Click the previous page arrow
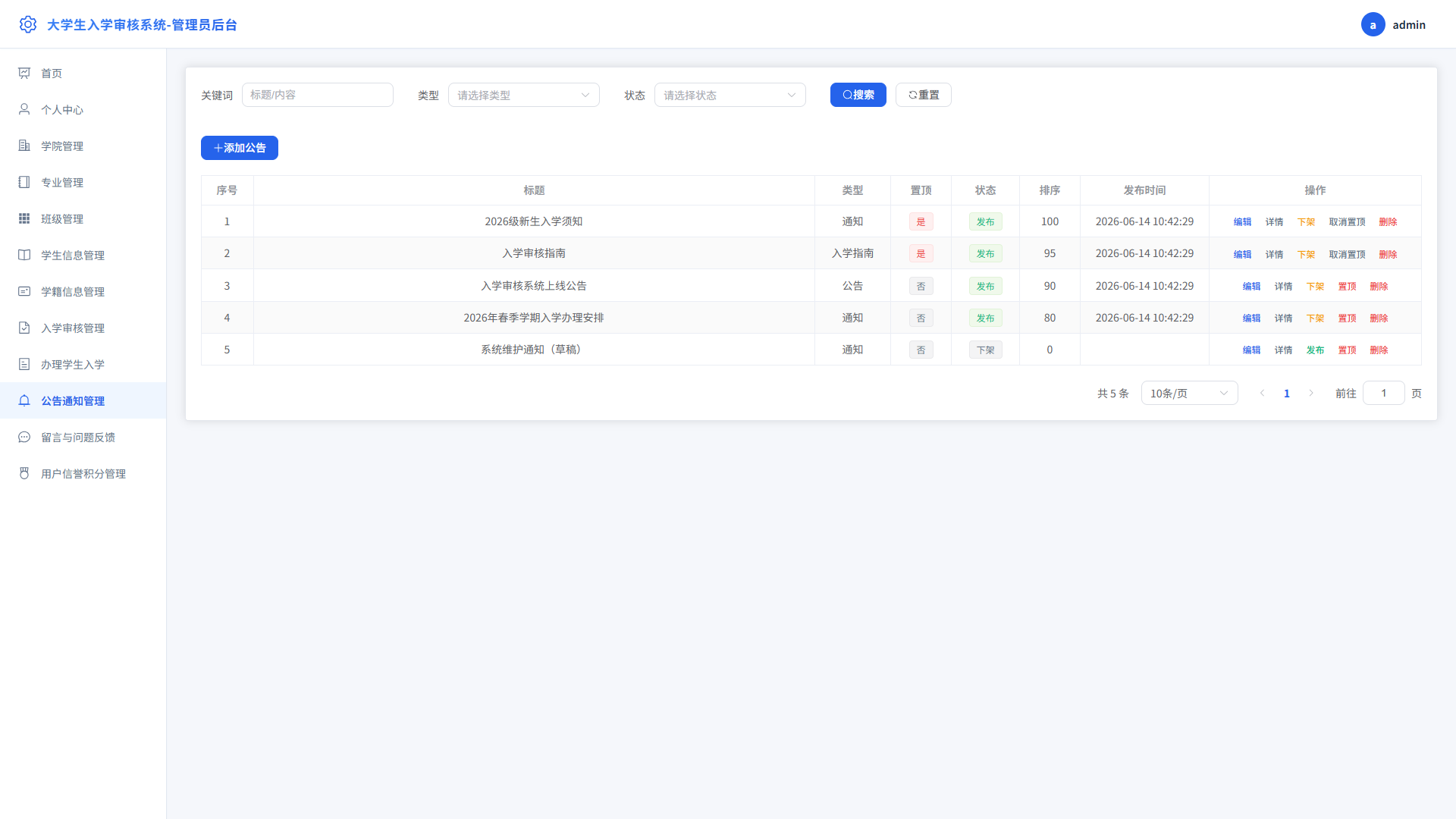 tap(1262, 393)
